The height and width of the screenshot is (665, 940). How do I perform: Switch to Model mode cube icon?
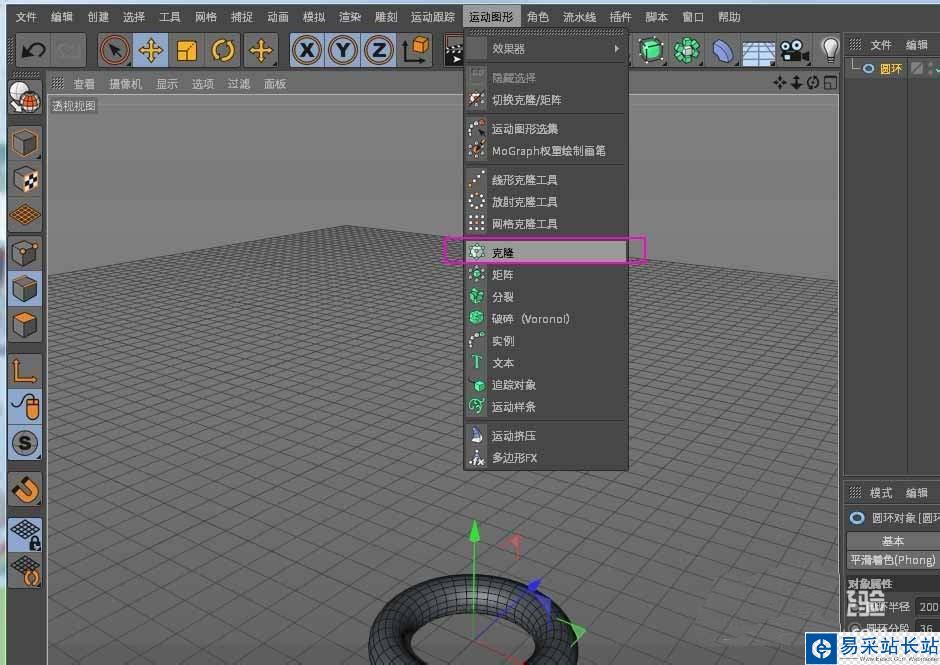pyautogui.click(x=25, y=143)
